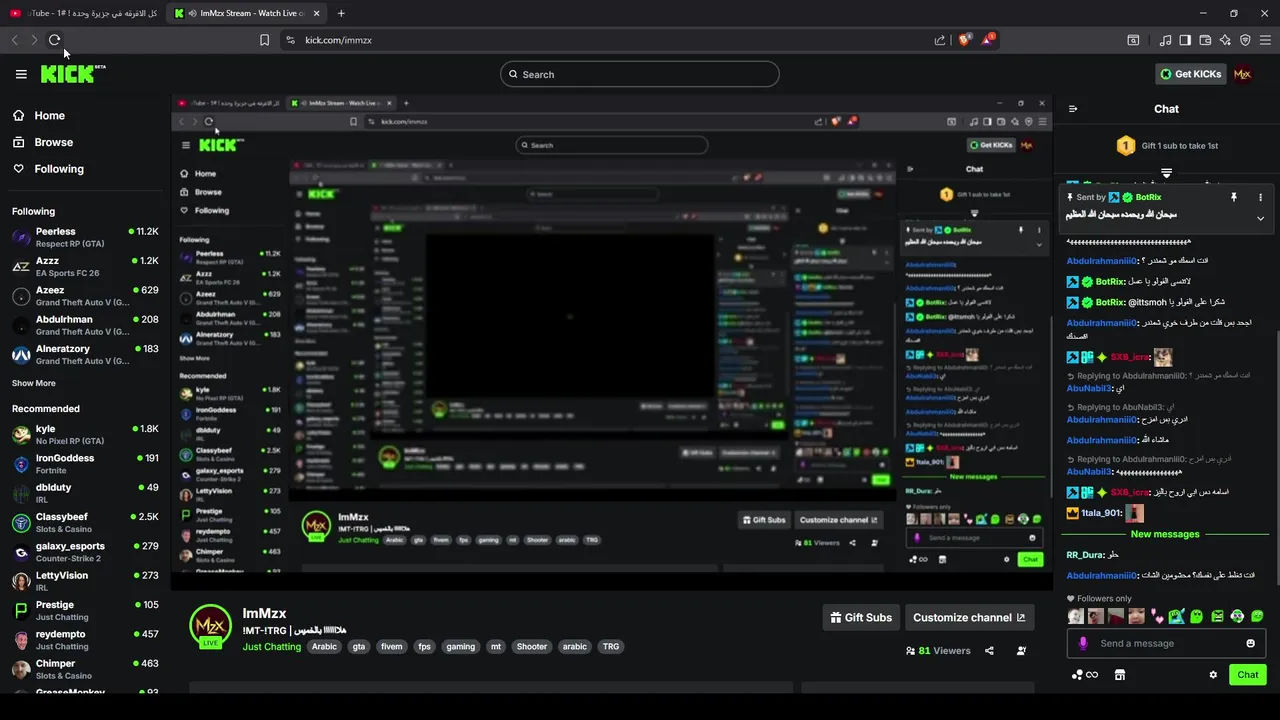Go to Home in the Kick sidebar

tap(49, 115)
